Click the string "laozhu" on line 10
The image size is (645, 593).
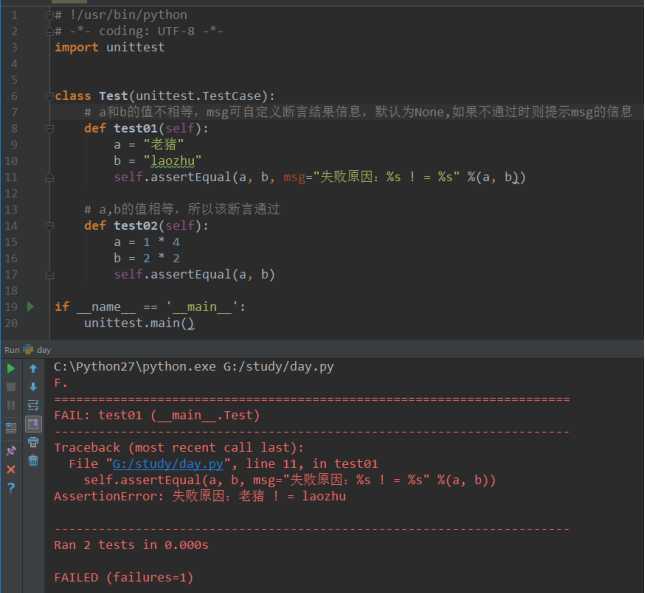click(x=172, y=161)
